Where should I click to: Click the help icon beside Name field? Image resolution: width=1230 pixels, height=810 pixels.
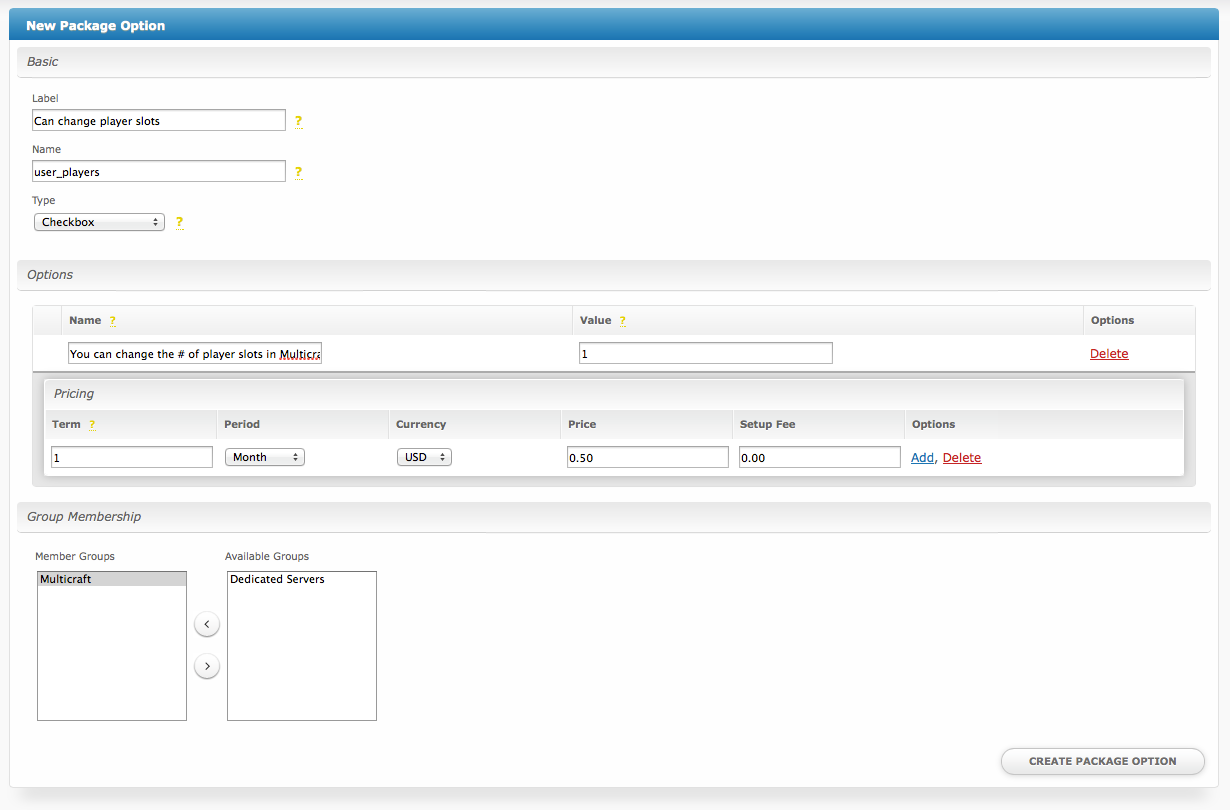click(298, 172)
